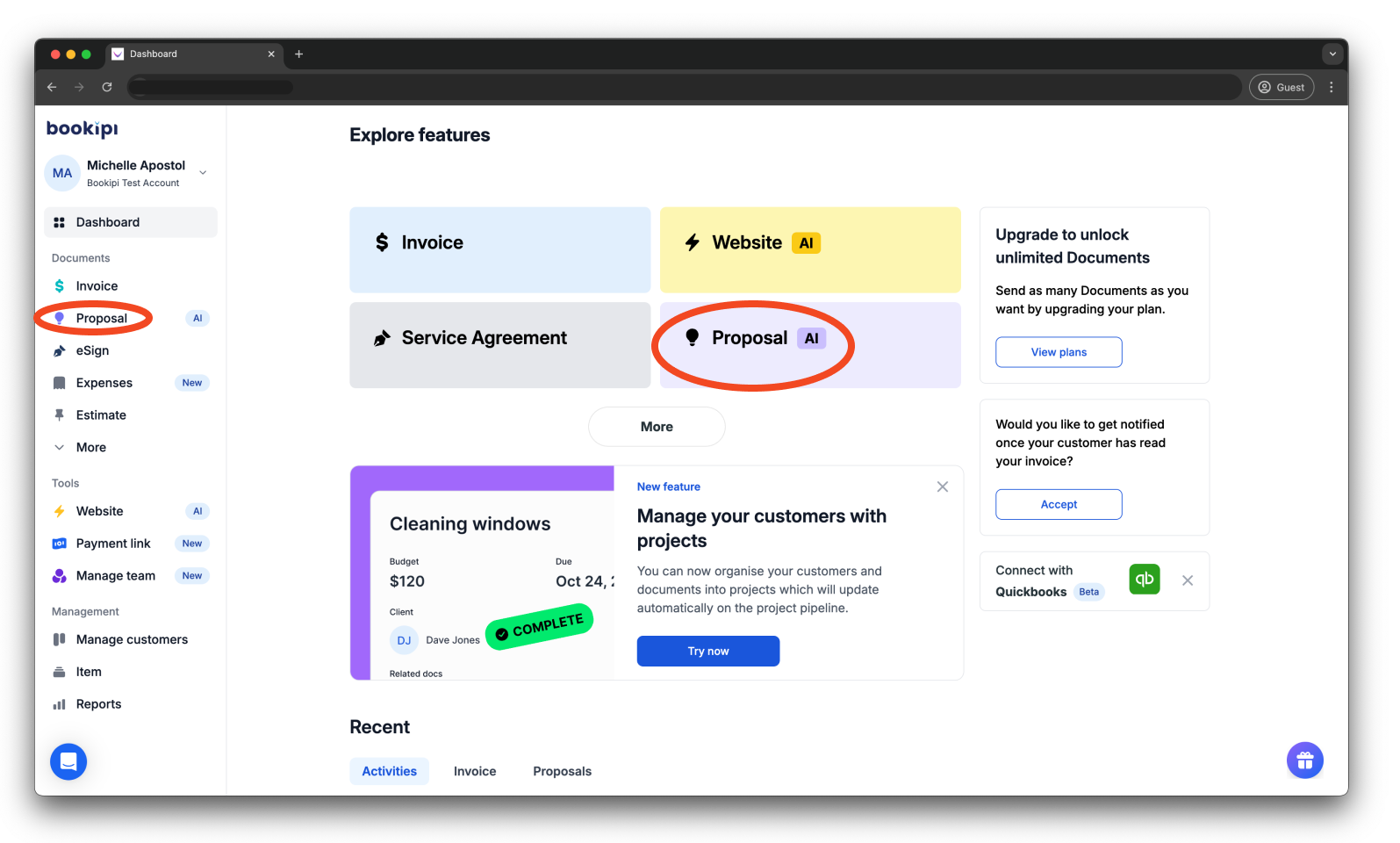Click the gift rewards icon
Viewport: 1400px width, 843px height.
point(1305,760)
